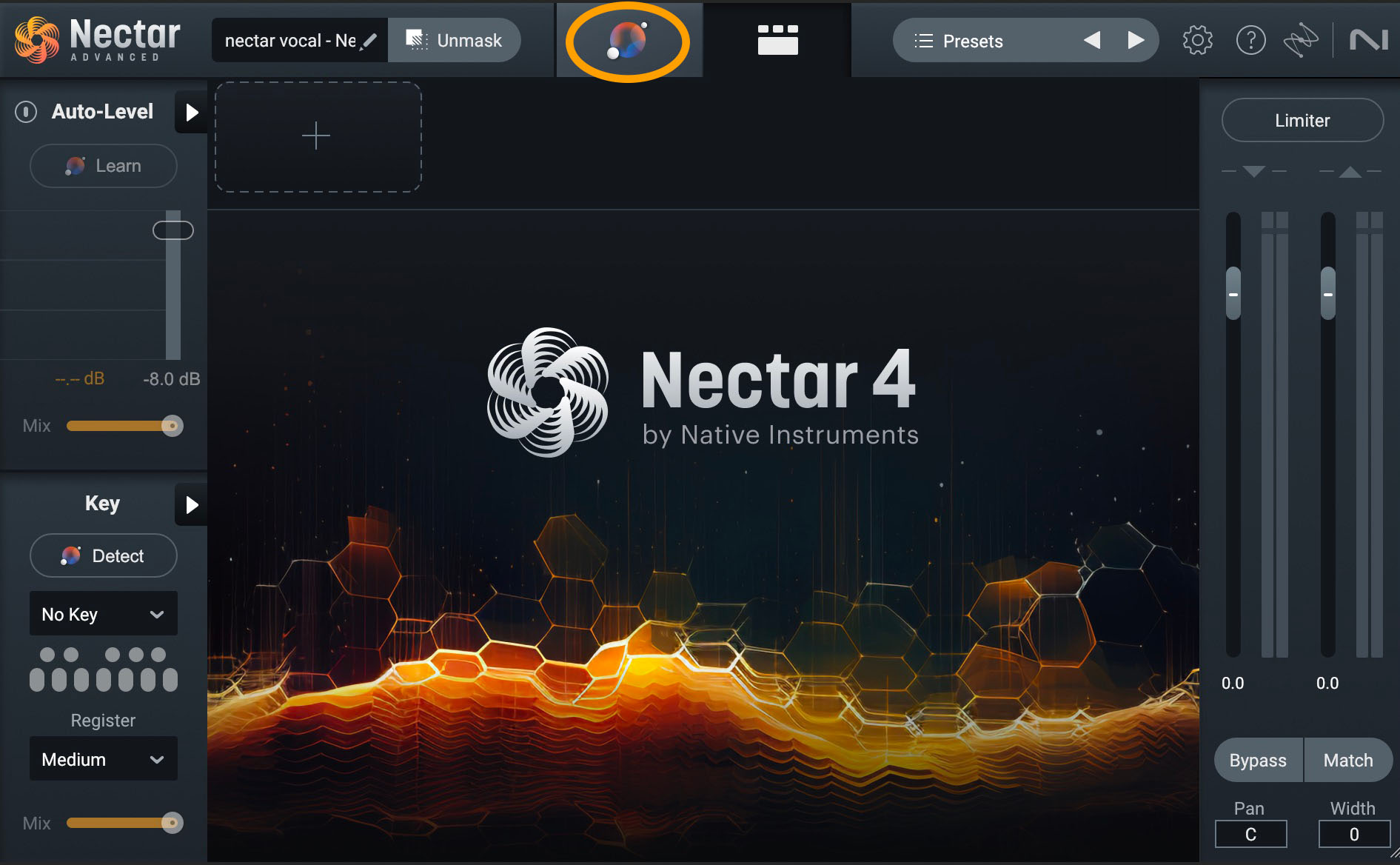Viewport: 1400px width, 865px height.
Task: Toggle Bypass
Action: (1258, 760)
